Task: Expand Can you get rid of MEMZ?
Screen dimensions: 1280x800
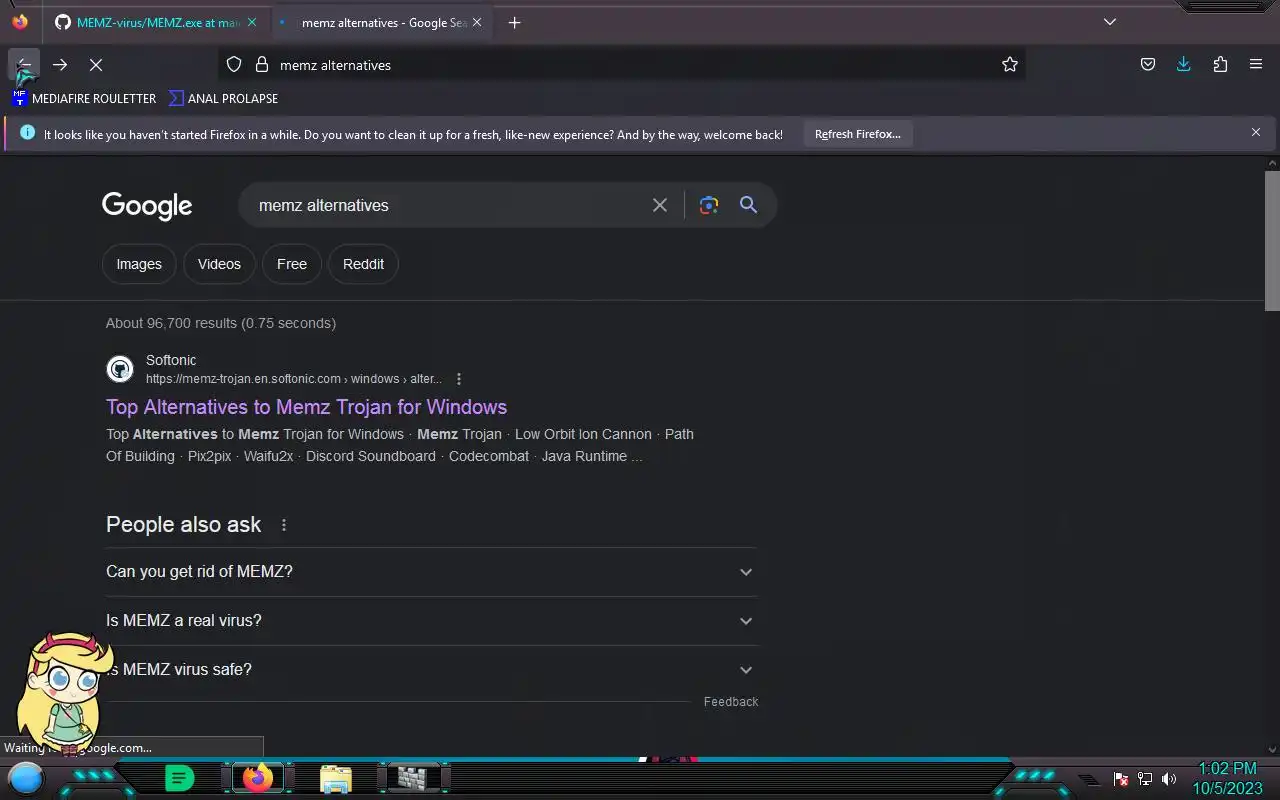Action: coord(431,572)
